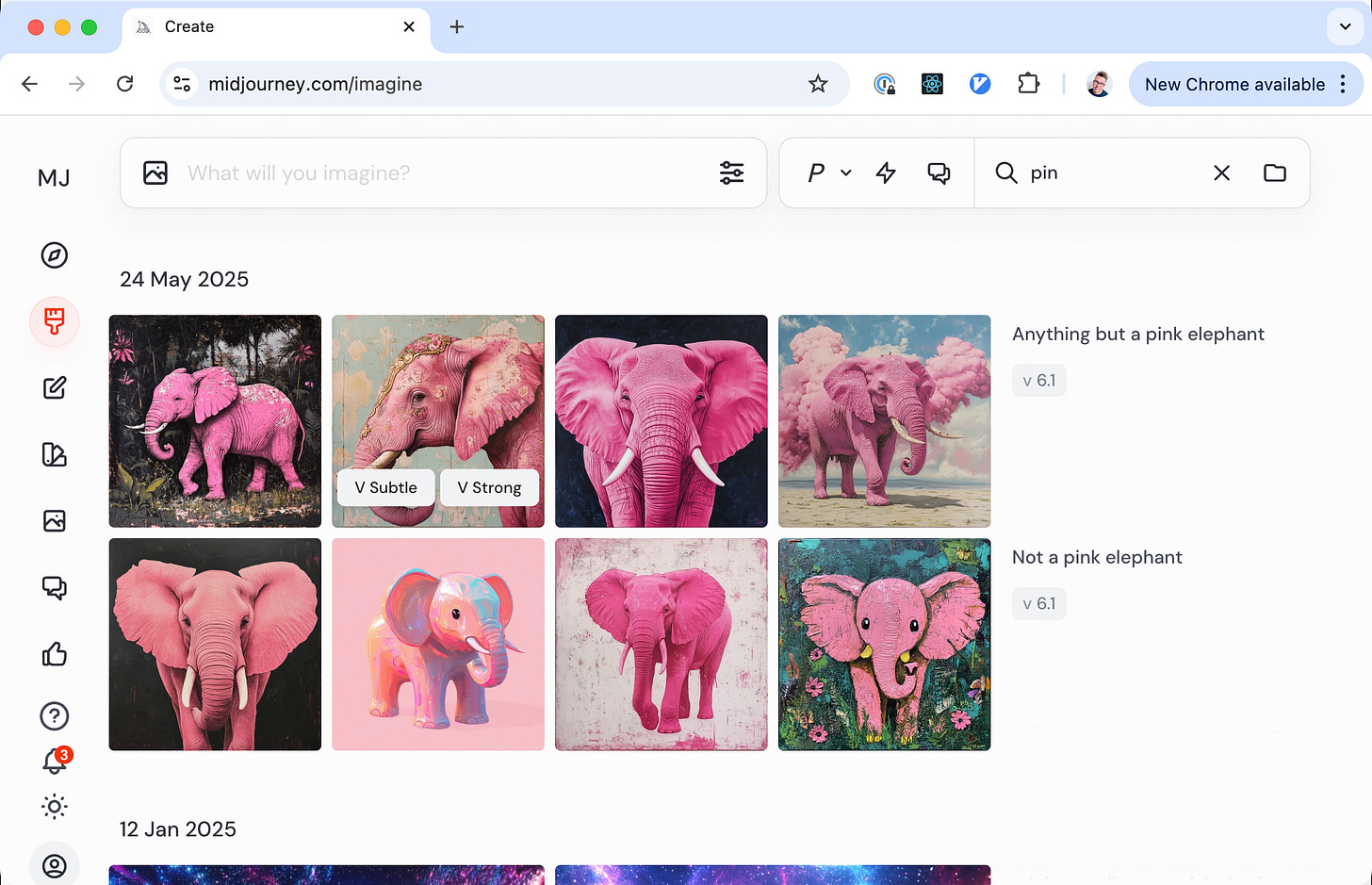Open the Help question mark icon

[x=55, y=716]
